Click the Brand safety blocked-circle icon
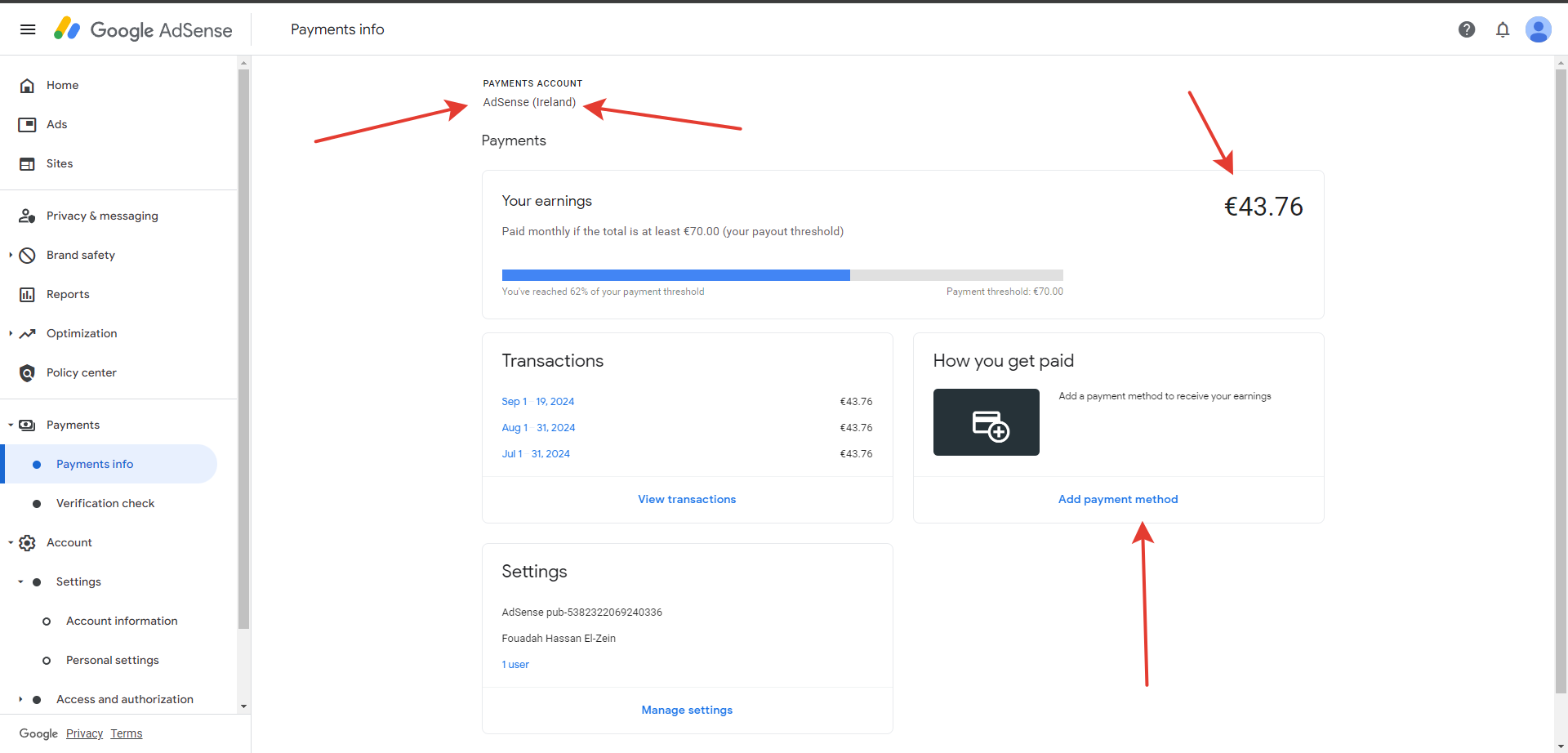 click(x=27, y=255)
